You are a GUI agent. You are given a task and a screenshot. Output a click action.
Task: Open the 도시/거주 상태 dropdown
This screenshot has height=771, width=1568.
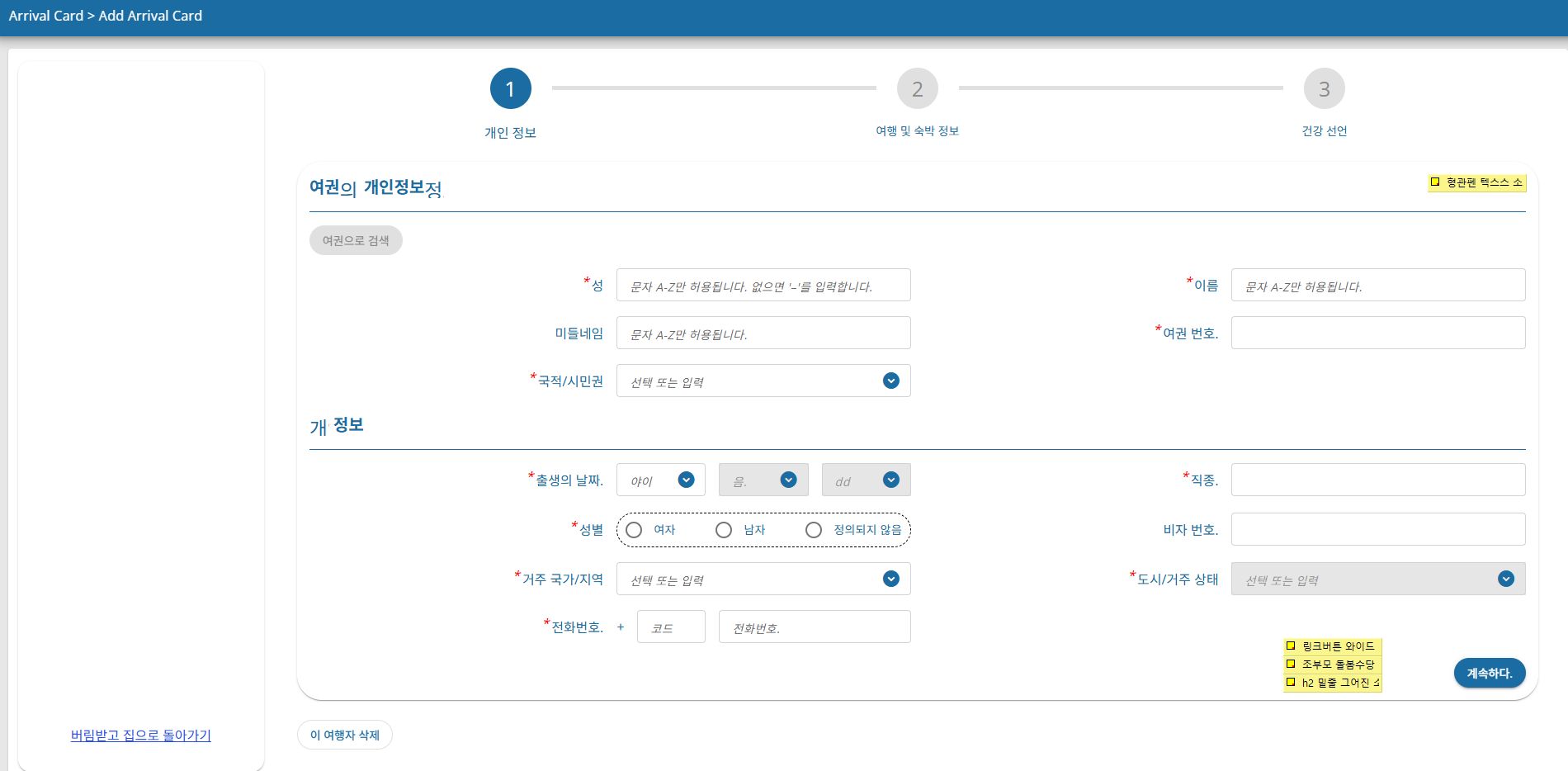(x=1505, y=579)
